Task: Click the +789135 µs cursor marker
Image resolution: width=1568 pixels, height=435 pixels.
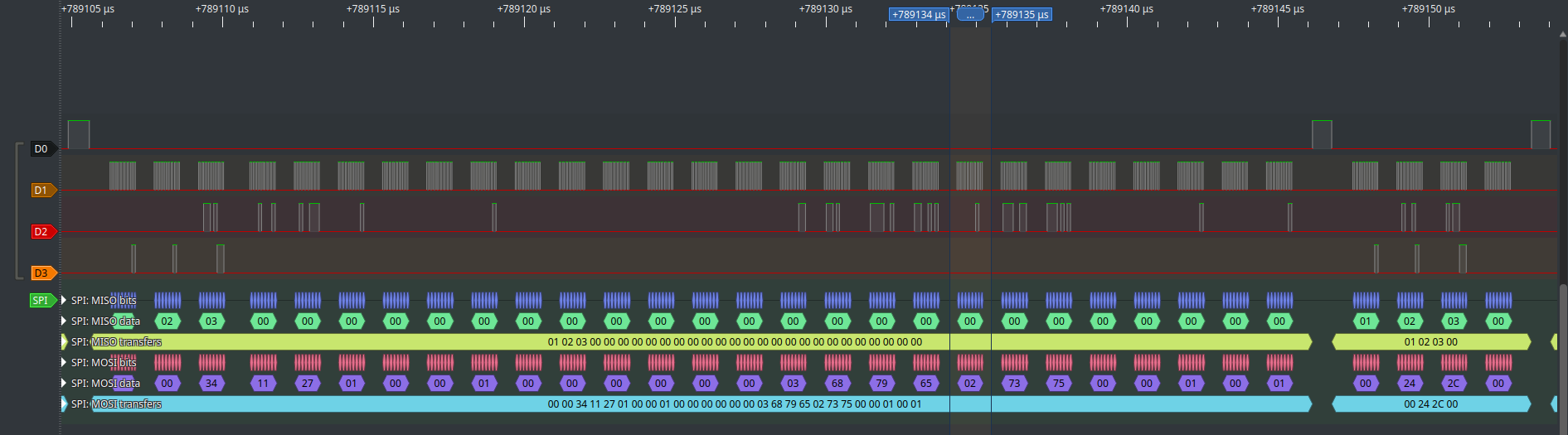Action: coord(1022,15)
